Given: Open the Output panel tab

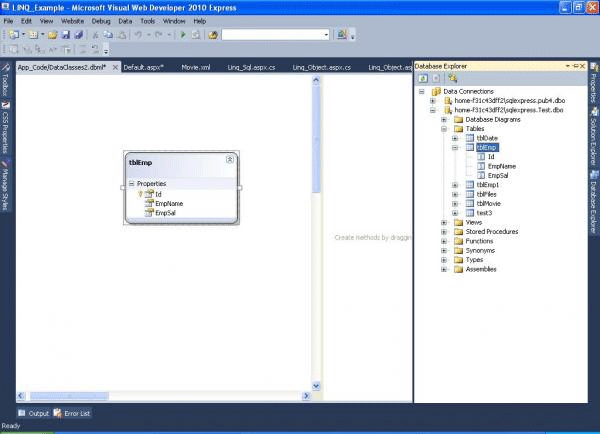Looking at the screenshot, I should click(34, 413).
